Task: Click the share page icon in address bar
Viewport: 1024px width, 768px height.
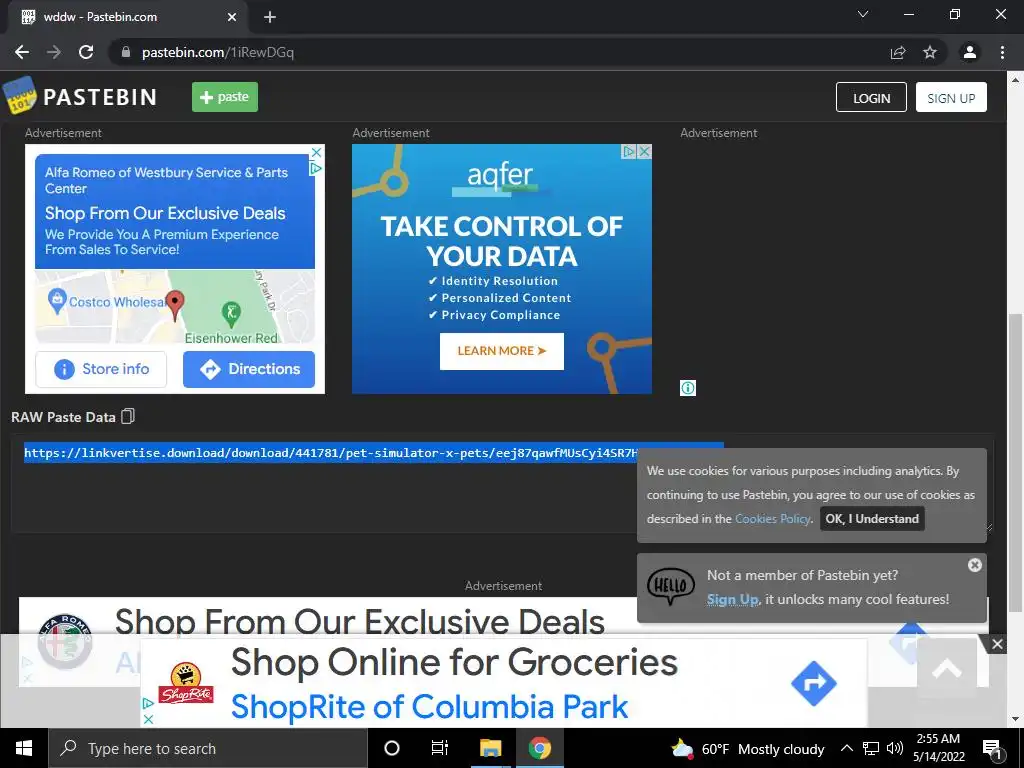Action: pos(898,52)
